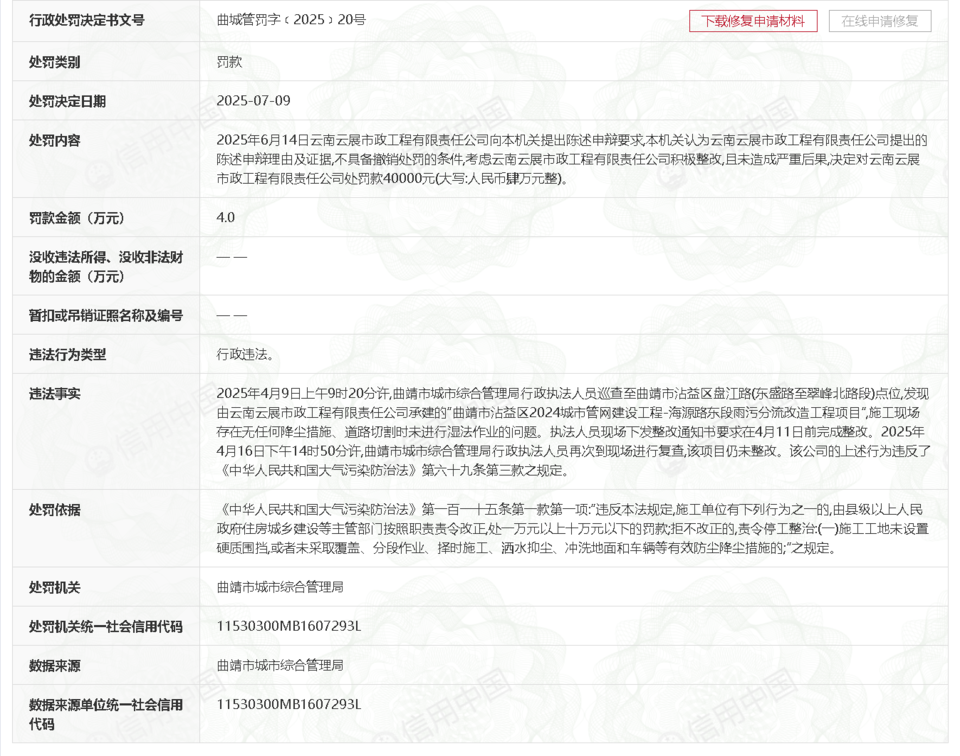Click the 罚款金额（万元） label
Screen dimensions: 960x756
tap(77, 218)
